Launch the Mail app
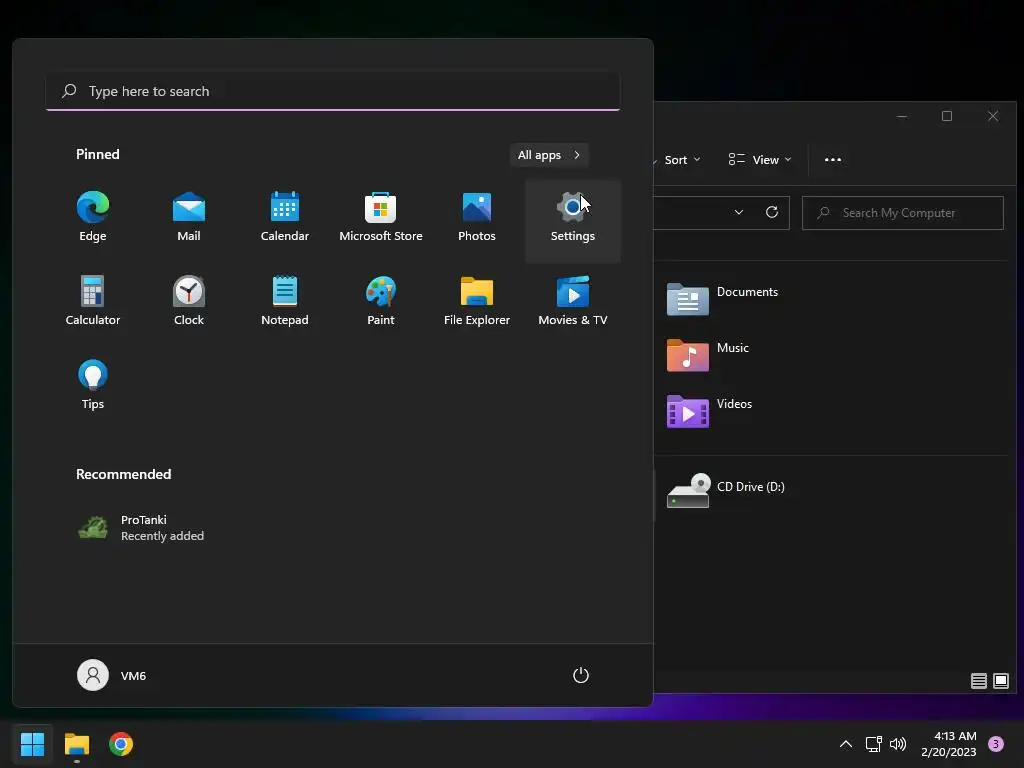This screenshot has height=768, width=1024. point(189,217)
